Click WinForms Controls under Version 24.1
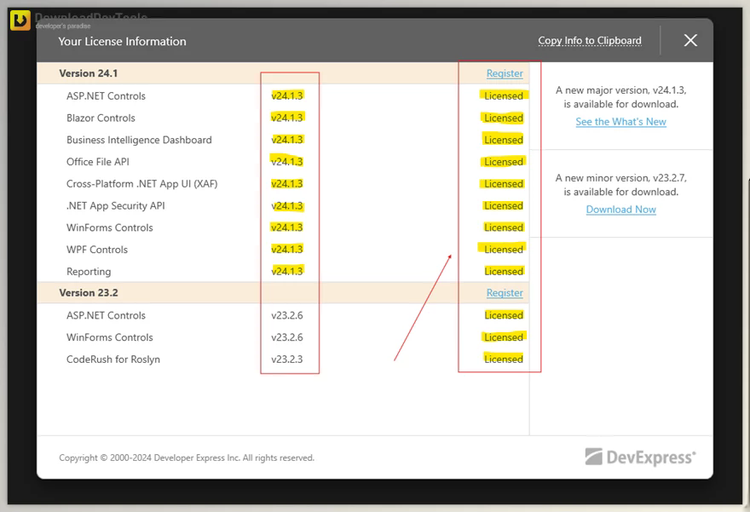 110,227
